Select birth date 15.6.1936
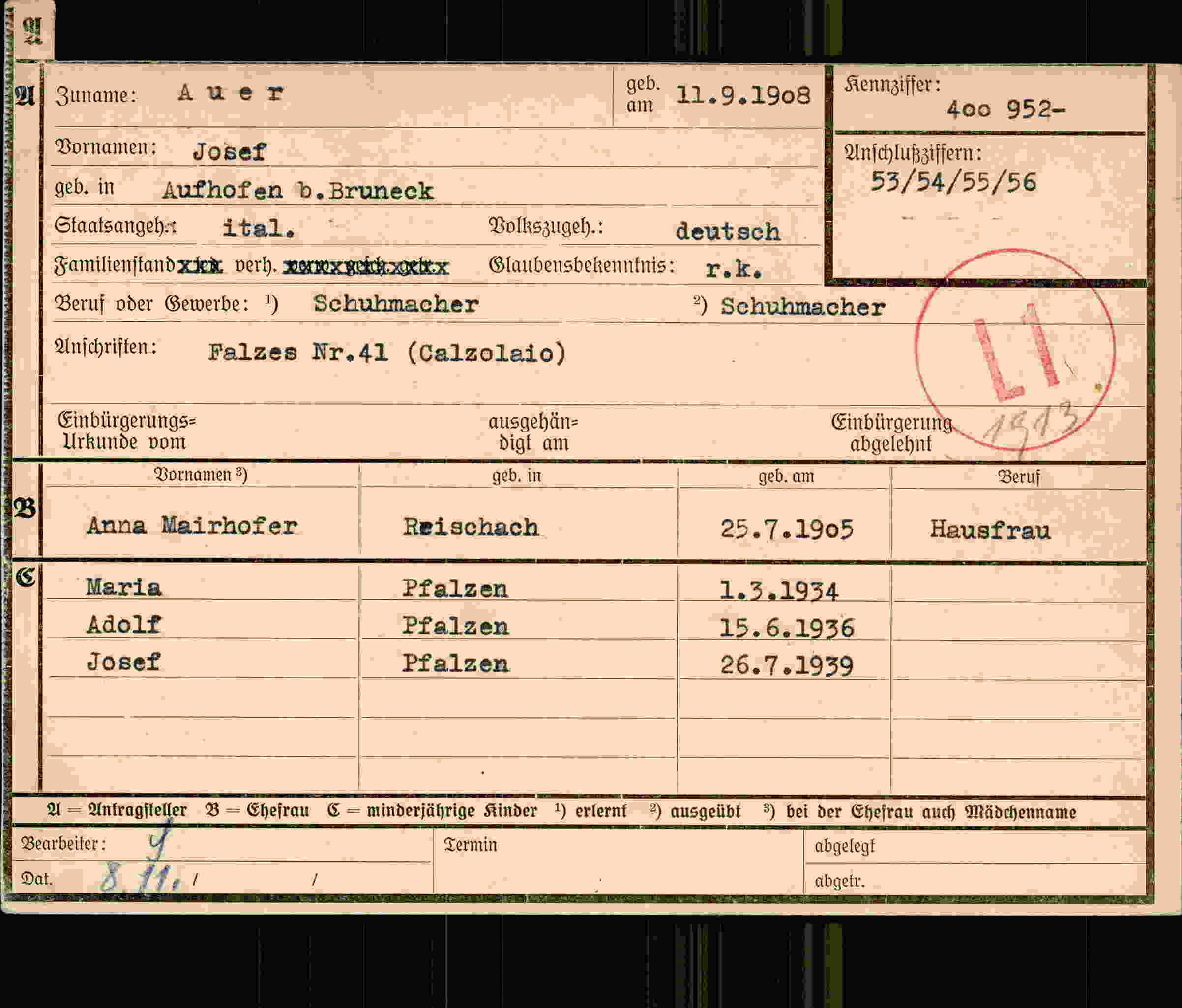 [787, 628]
